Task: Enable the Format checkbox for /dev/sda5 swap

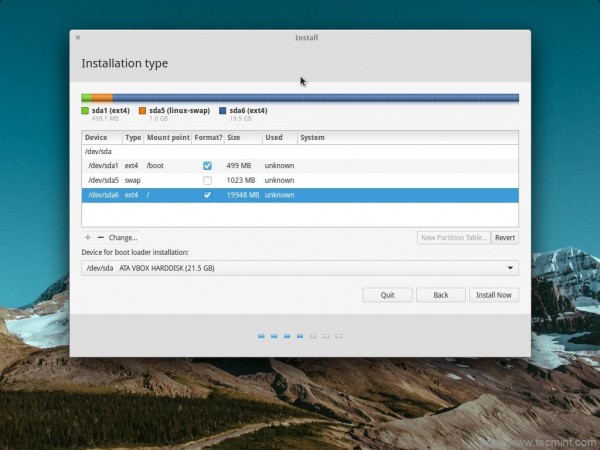Action: pos(207,180)
